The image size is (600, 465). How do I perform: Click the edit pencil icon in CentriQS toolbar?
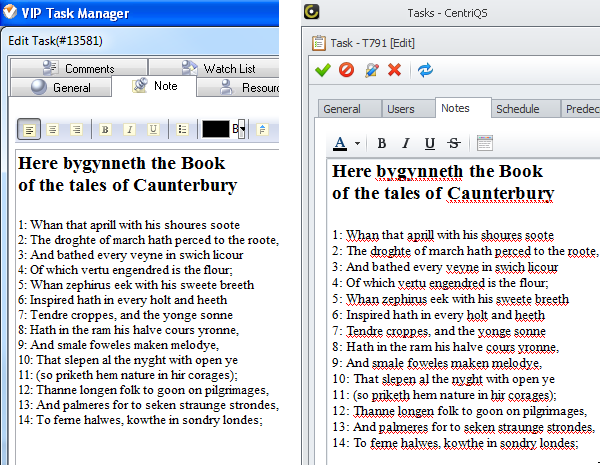pos(371,70)
